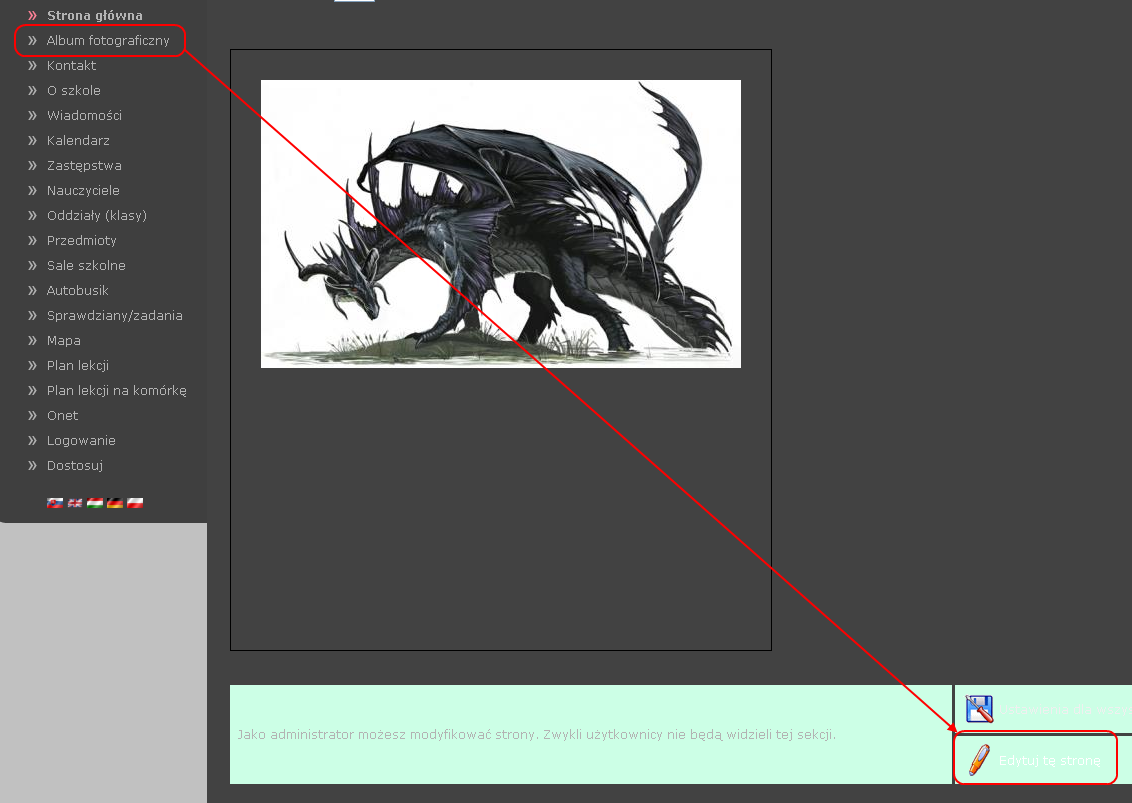Open Oddziały (klasy) link
The image size is (1132, 803).
pyautogui.click(x=97, y=215)
